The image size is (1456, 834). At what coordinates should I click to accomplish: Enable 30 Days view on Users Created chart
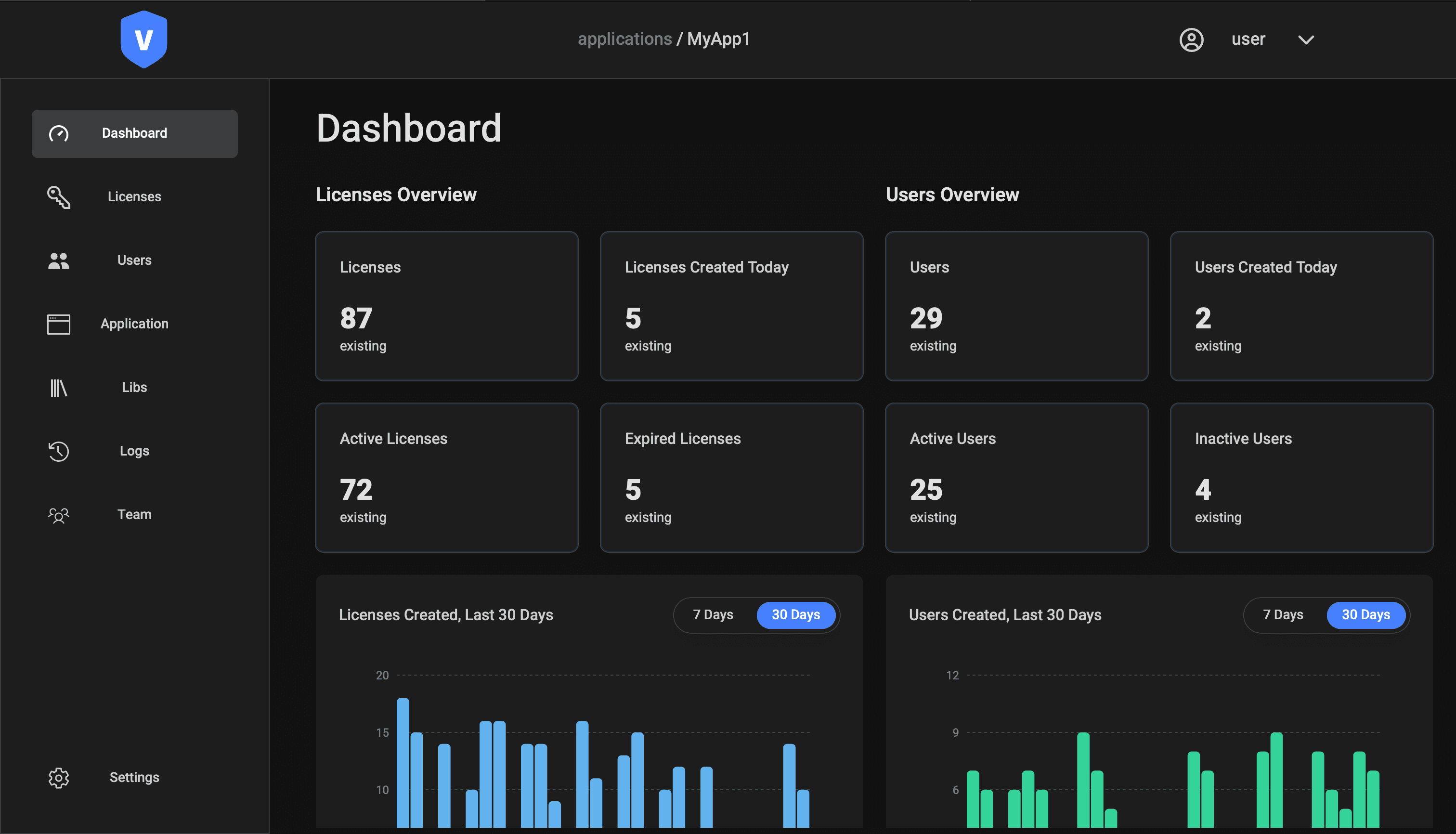(x=1365, y=614)
